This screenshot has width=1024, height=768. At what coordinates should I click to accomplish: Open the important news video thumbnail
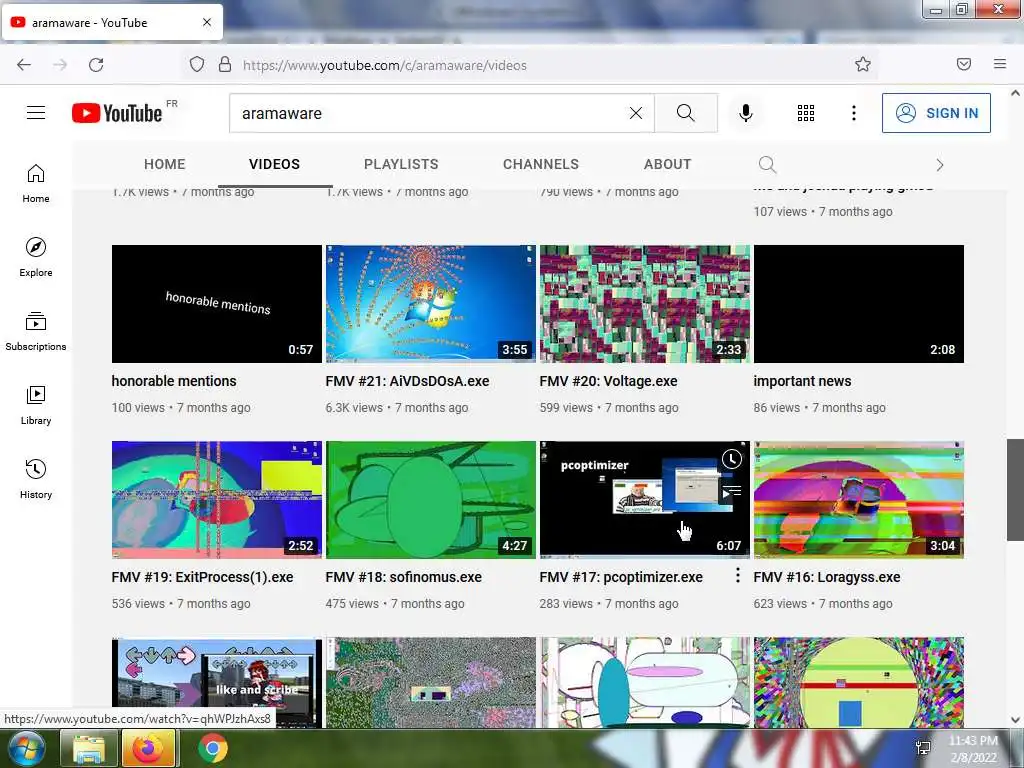(x=859, y=304)
